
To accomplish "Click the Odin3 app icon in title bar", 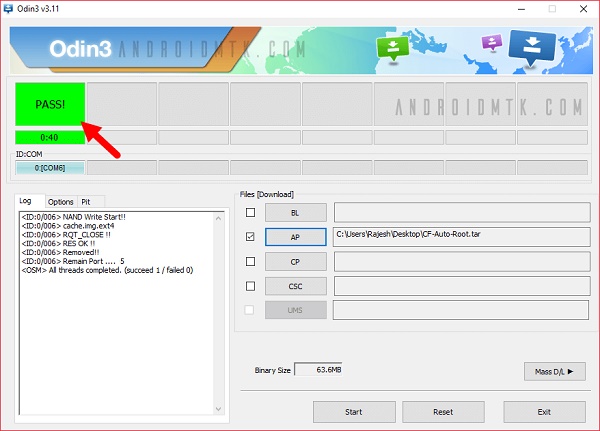I will coord(8,8).
